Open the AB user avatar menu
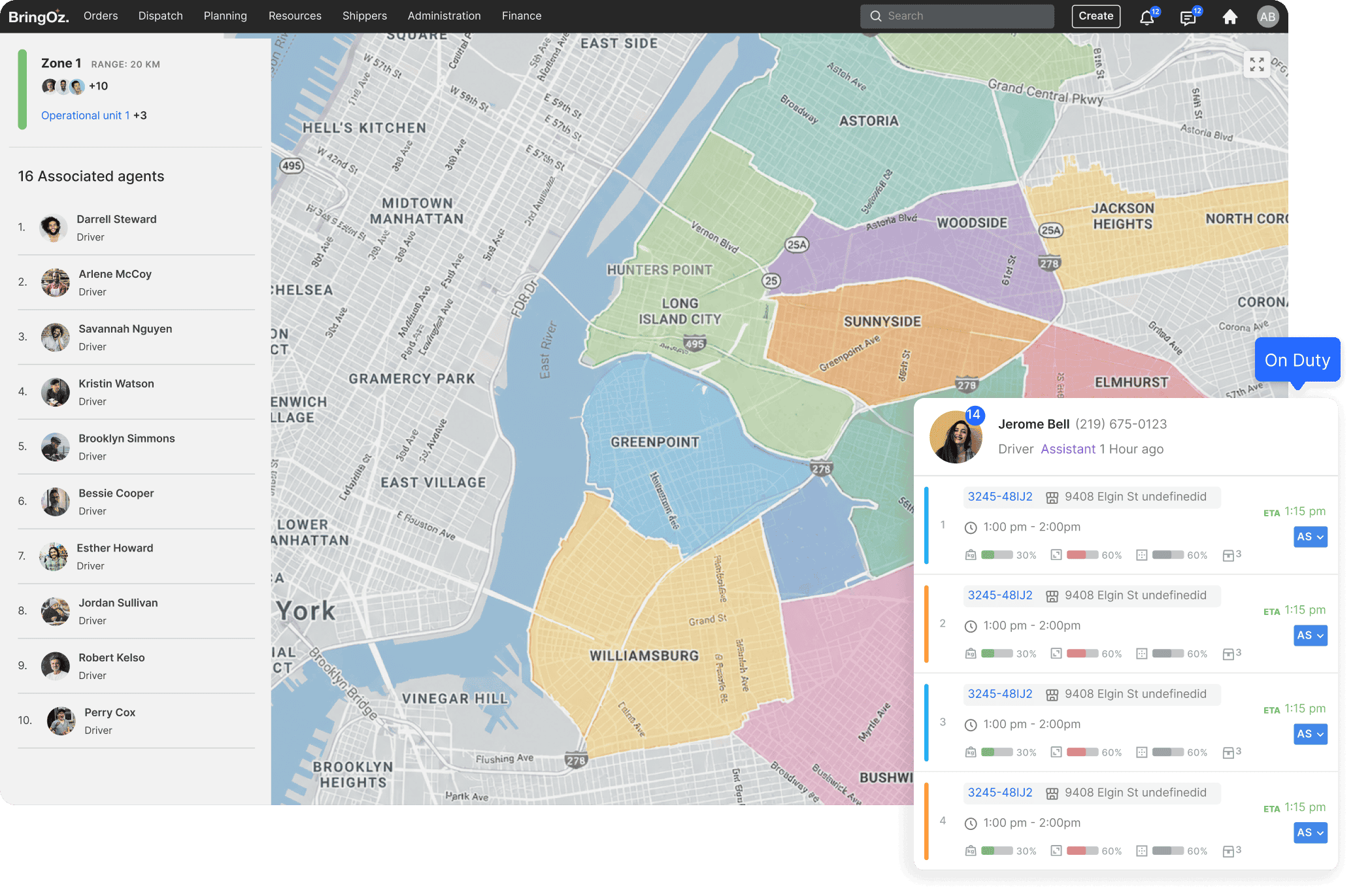 (x=1267, y=16)
